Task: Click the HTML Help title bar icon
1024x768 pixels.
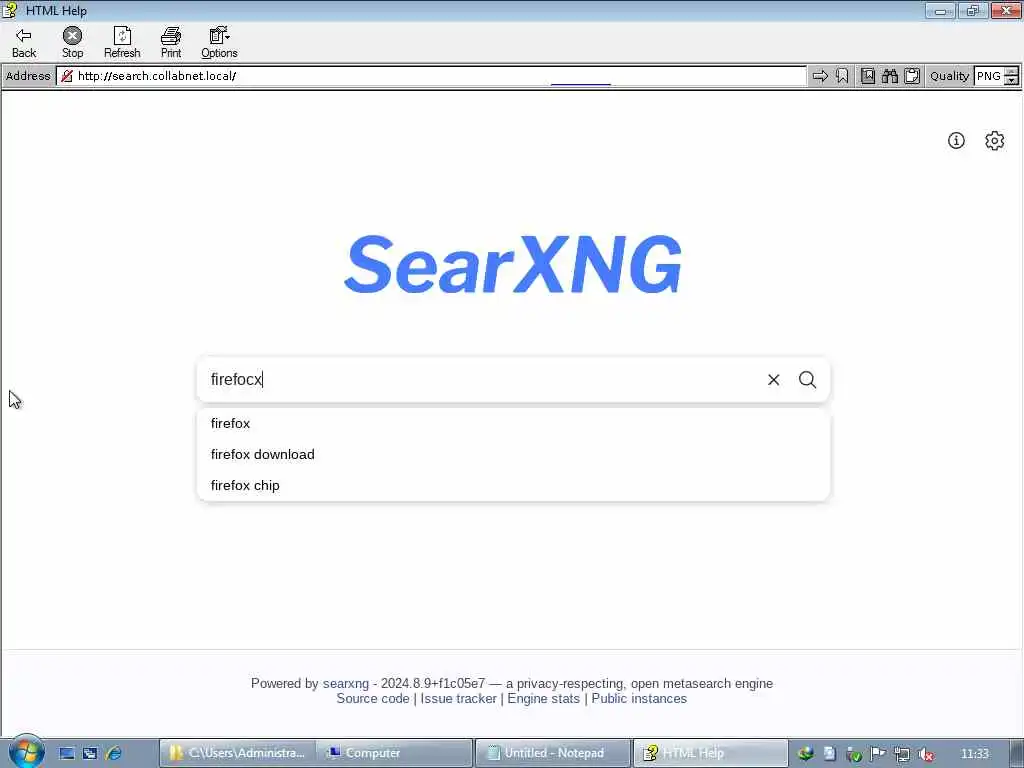Action: [10, 10]
